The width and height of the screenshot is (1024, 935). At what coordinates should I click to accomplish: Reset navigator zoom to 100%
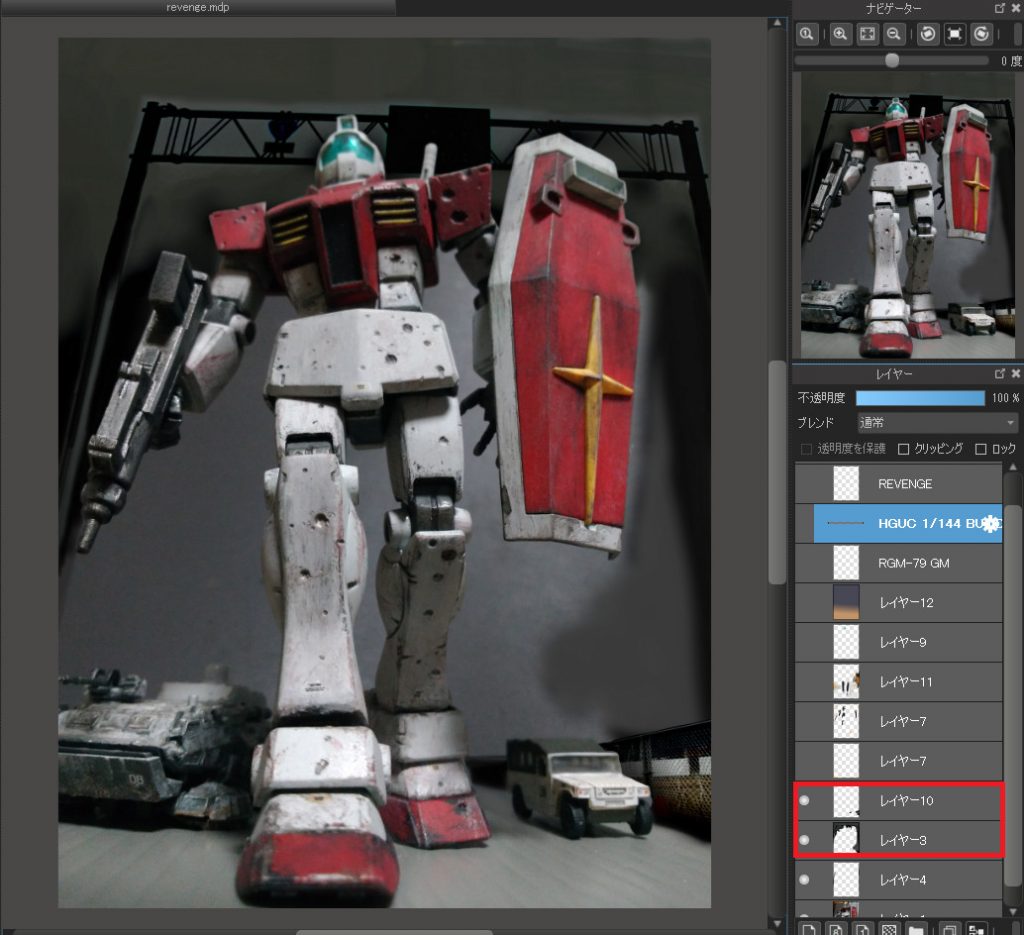806,34
